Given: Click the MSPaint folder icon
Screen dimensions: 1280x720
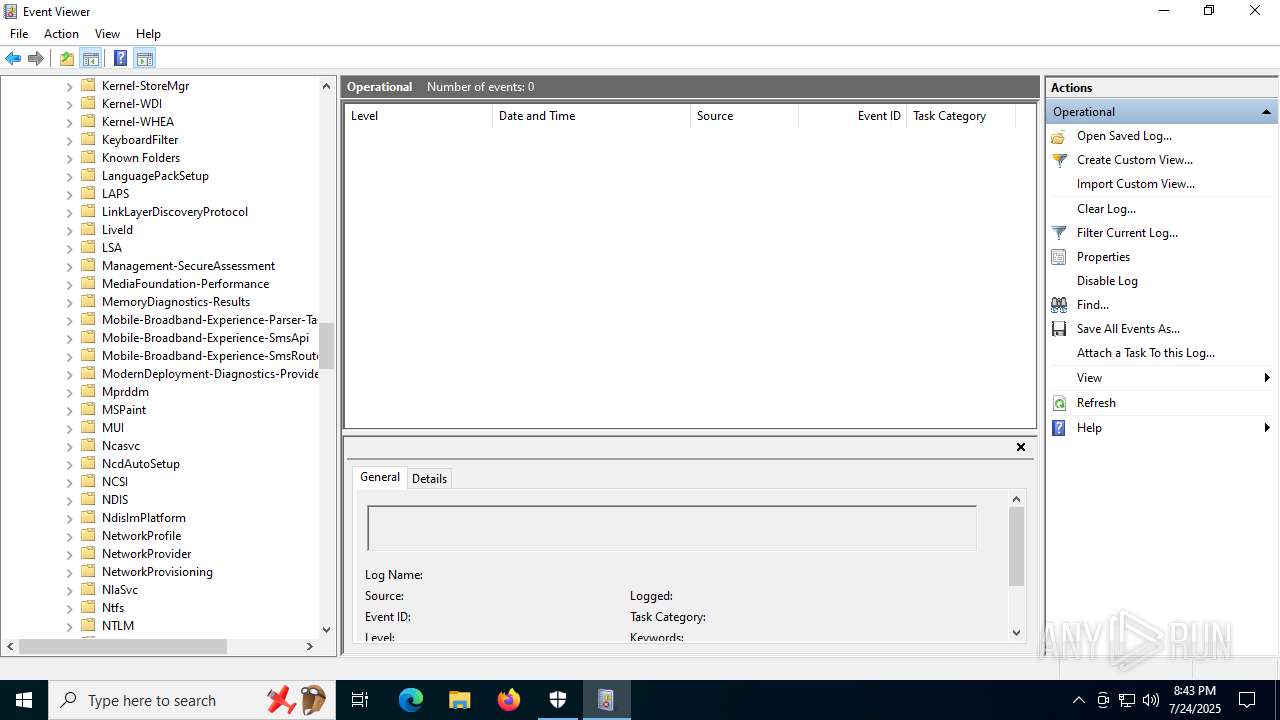Looking at the screenshot, I should coord(88,410).
